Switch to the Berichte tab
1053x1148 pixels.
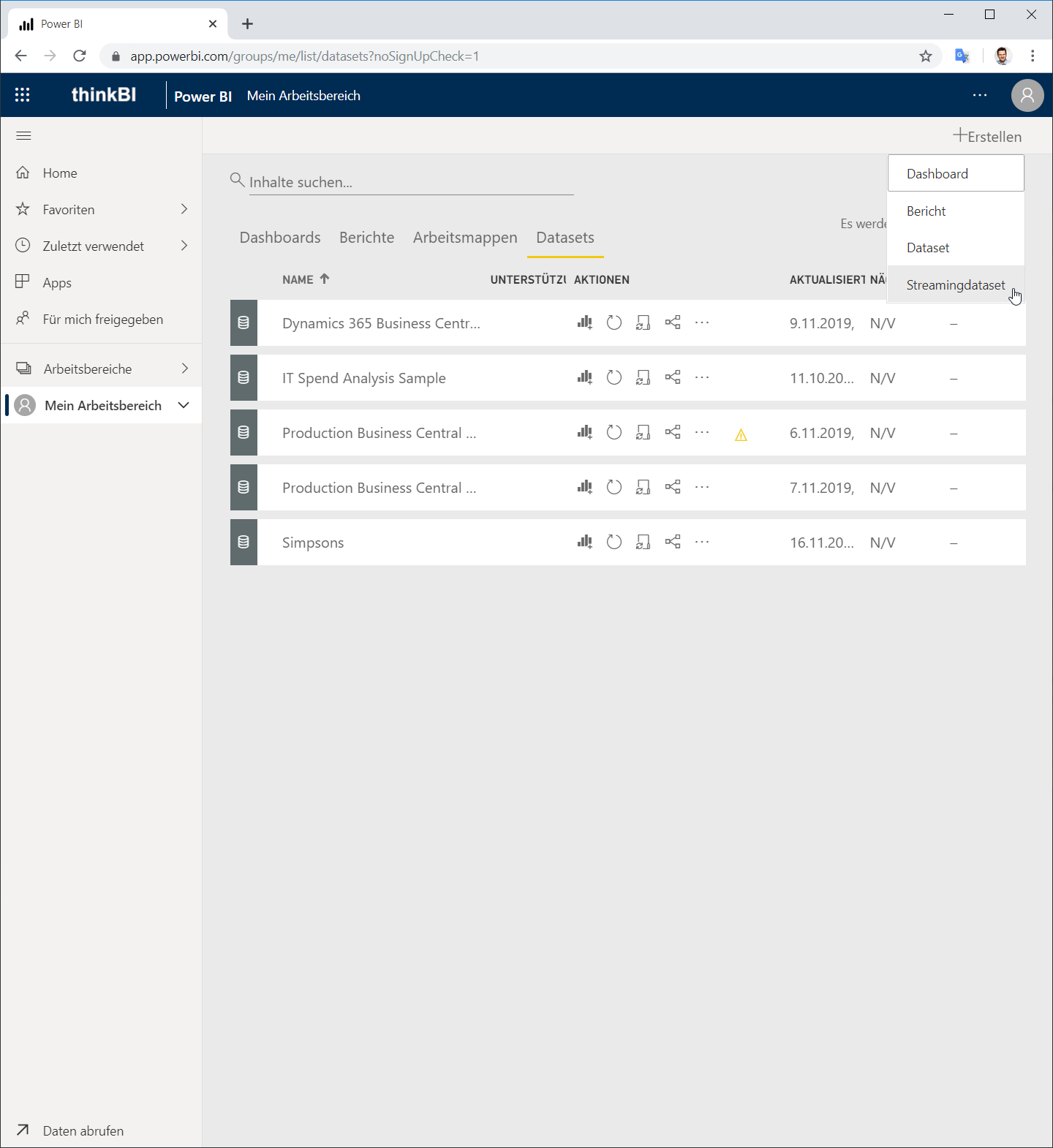[366, 238]
